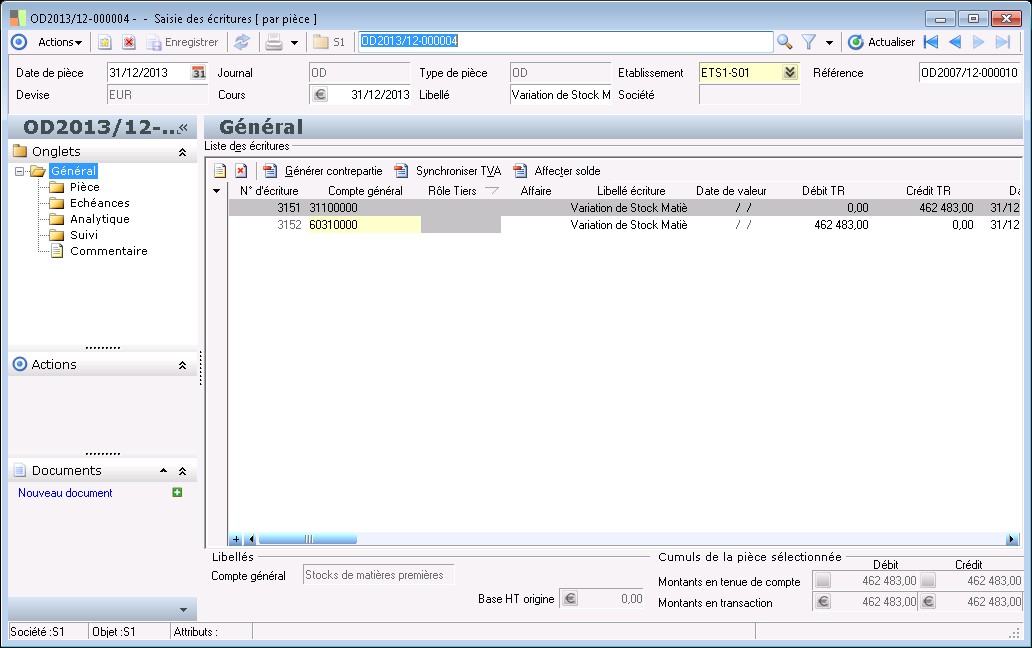Click the Enregistrer save button

click(182, 42)
